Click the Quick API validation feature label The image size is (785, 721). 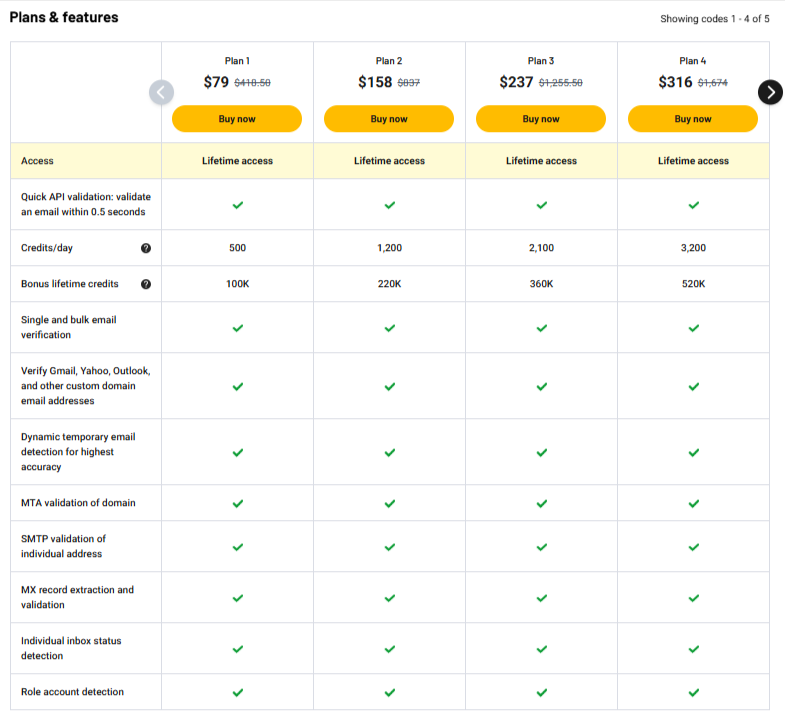(86, 204)
